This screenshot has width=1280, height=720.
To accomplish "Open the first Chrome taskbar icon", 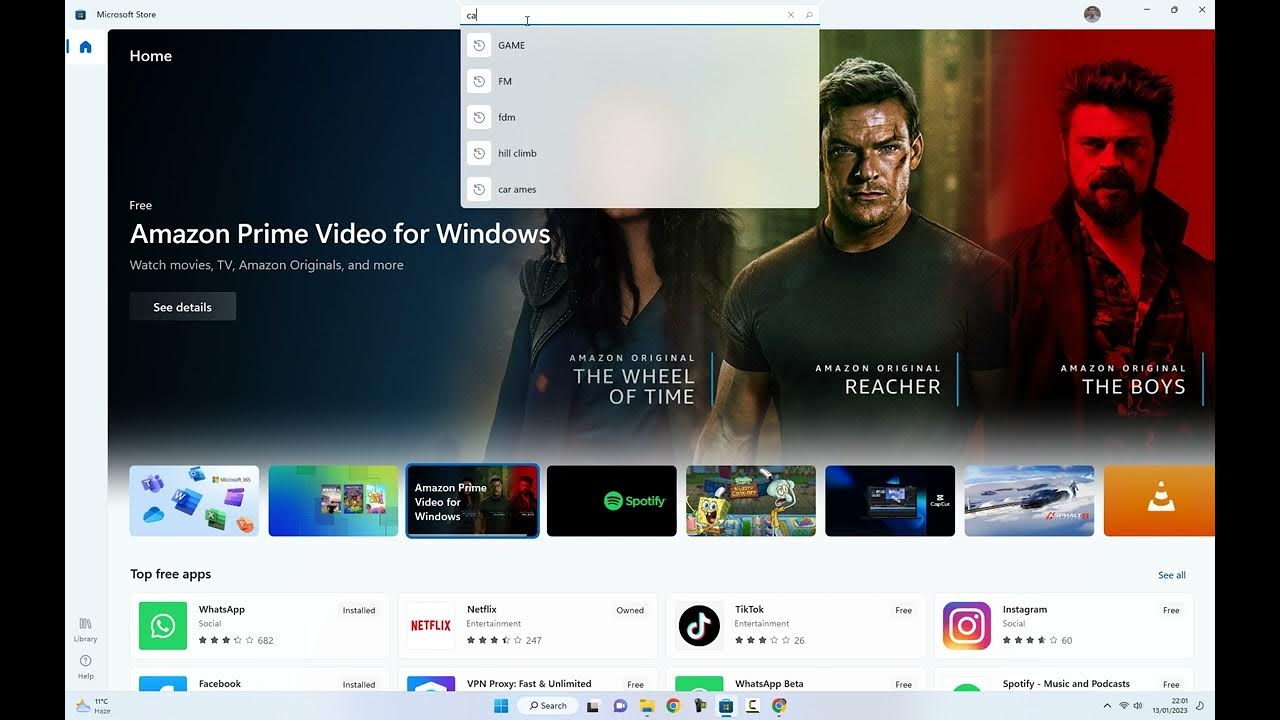I will (x=673, y=706).
